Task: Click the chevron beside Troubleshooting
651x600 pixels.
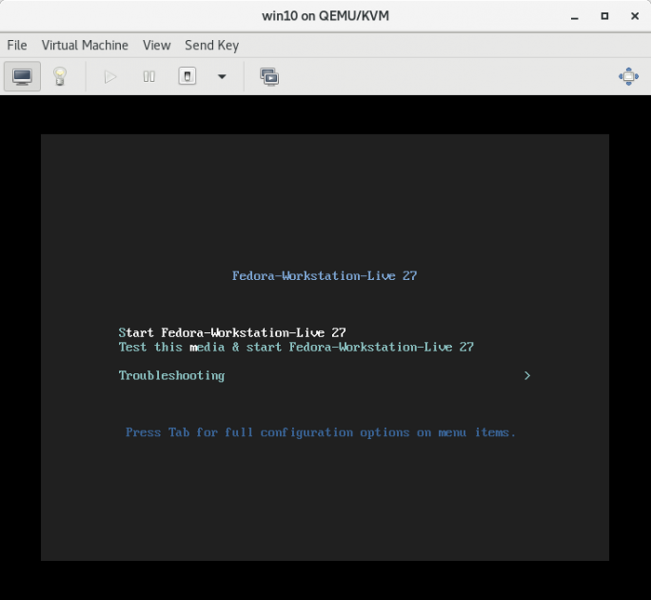Action: [527, 376]
